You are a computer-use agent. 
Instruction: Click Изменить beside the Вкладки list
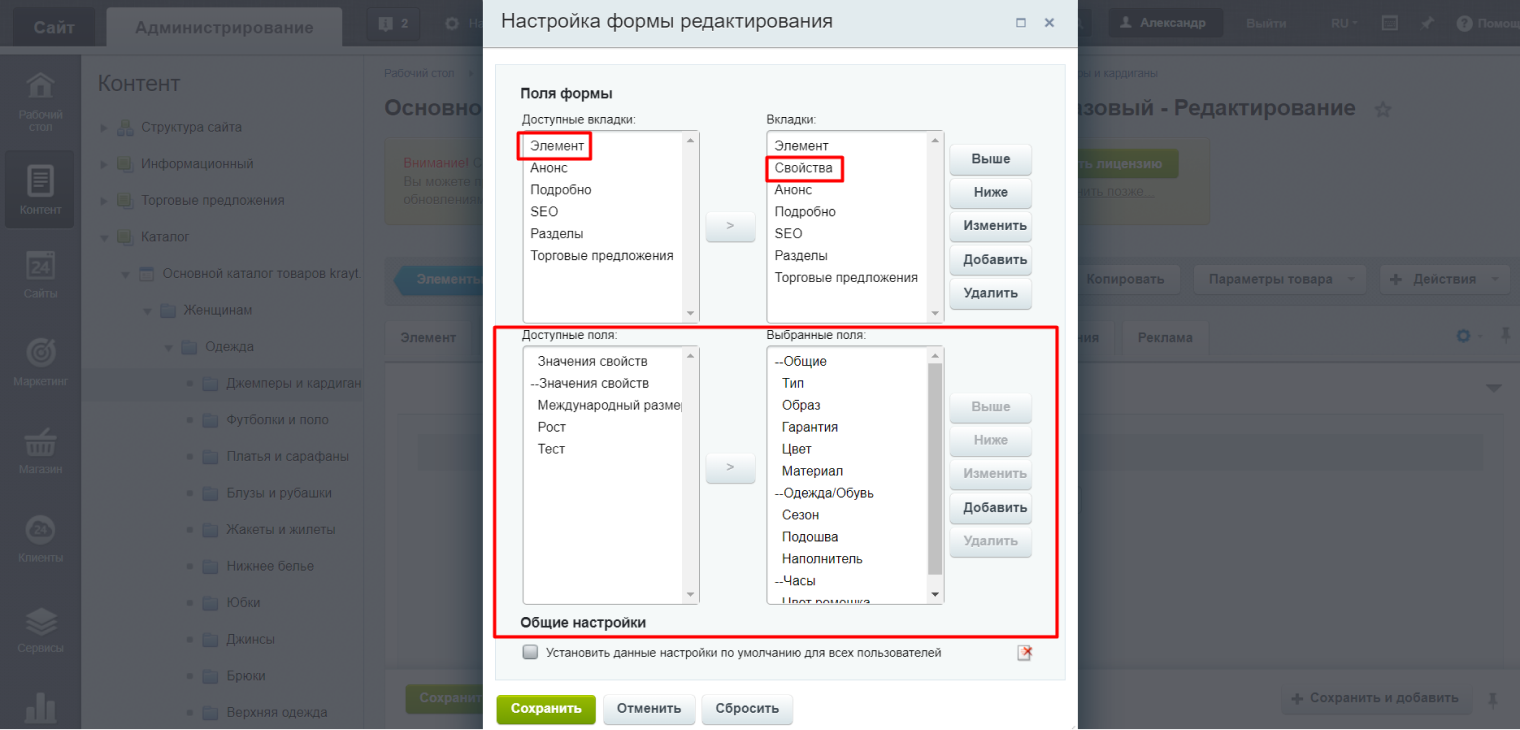click(x=991, y=226)
